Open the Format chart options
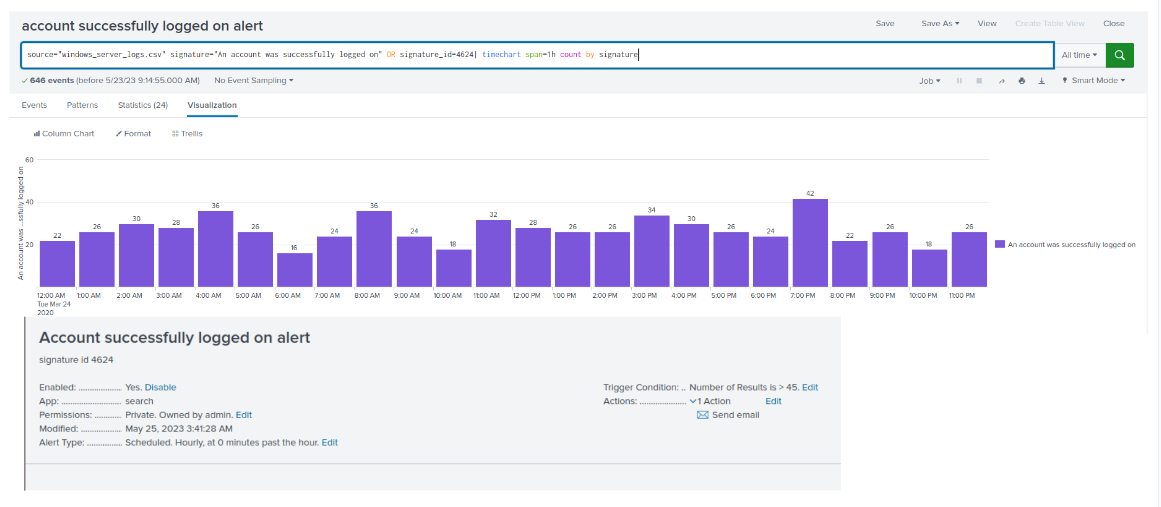Viewport: 1161px width, 507px height. pos(133,134)
